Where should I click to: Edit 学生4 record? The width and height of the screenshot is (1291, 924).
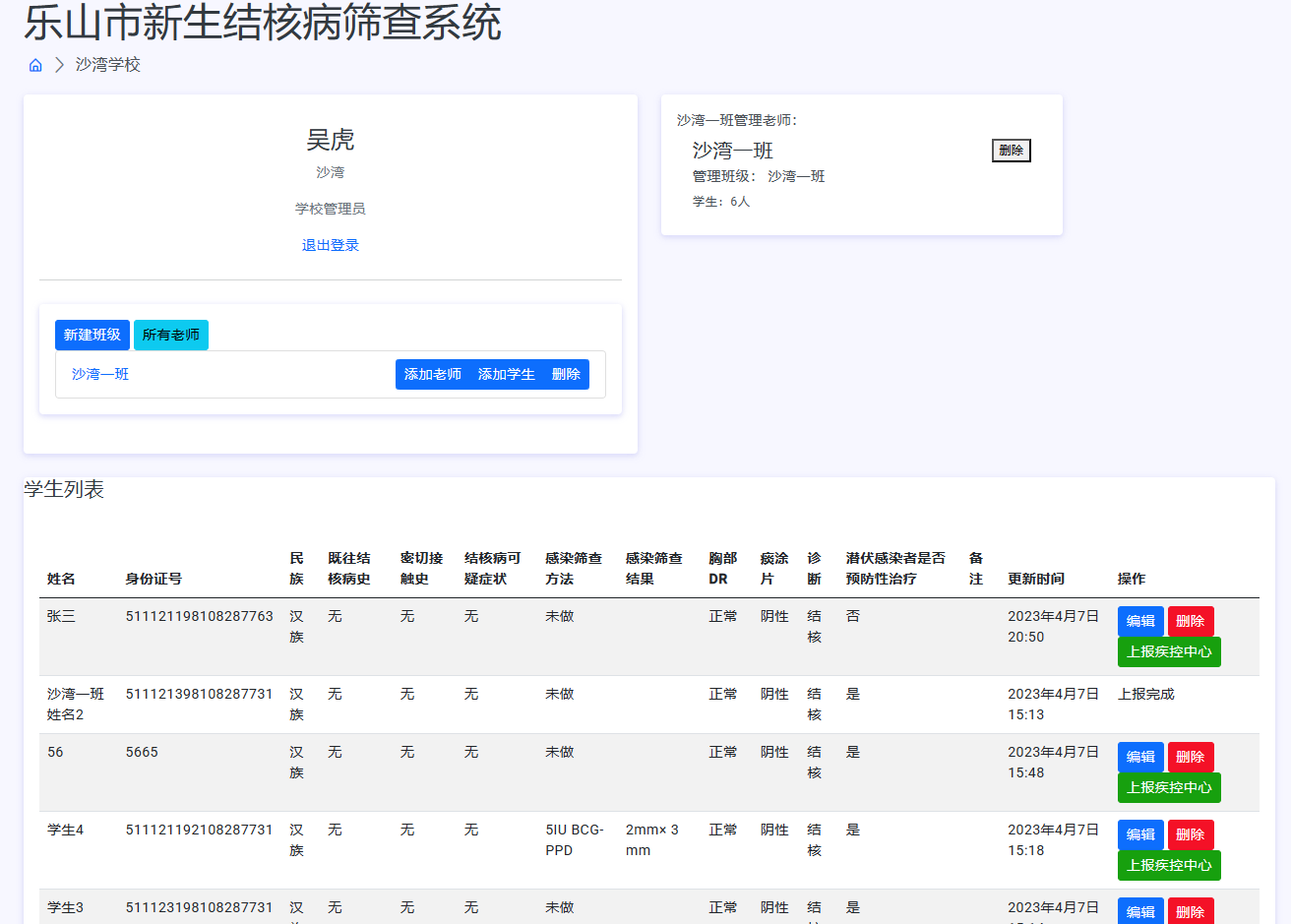coord(1140,834)
